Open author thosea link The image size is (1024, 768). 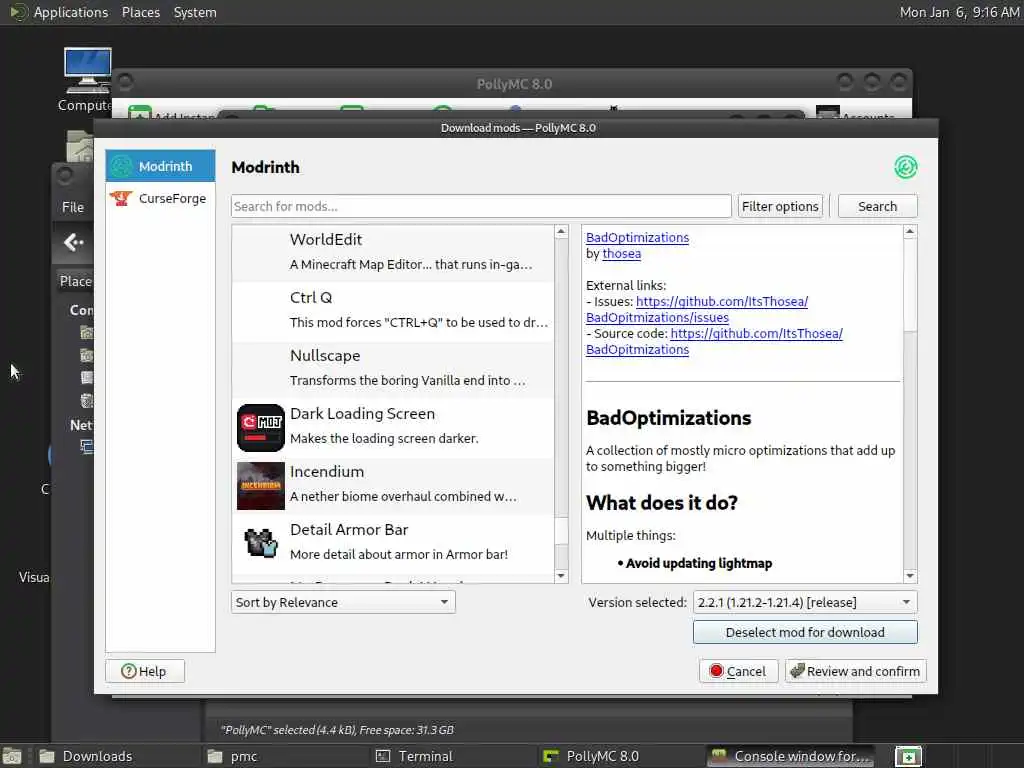(622, 253)
